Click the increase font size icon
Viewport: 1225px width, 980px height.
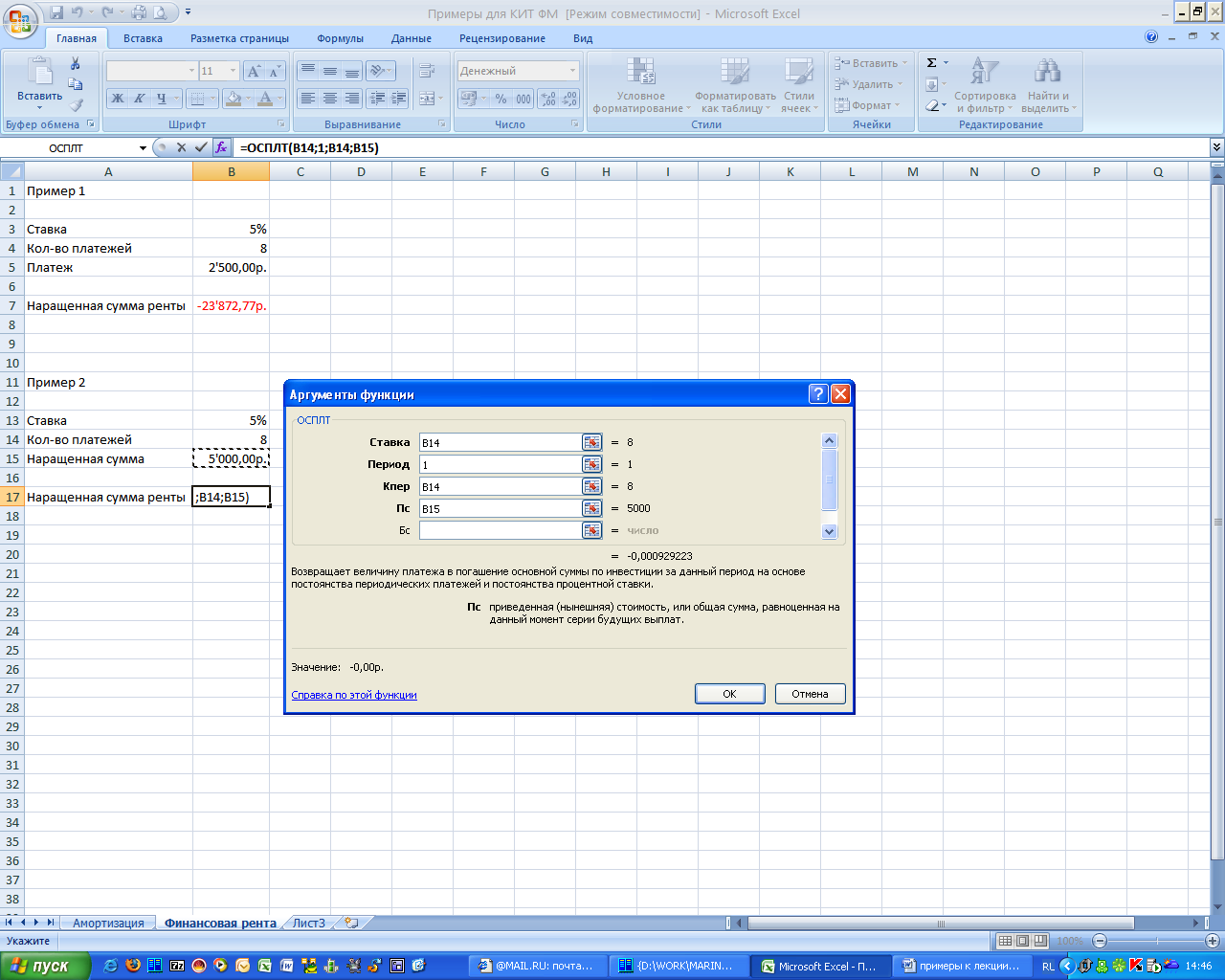pos(254,71)
